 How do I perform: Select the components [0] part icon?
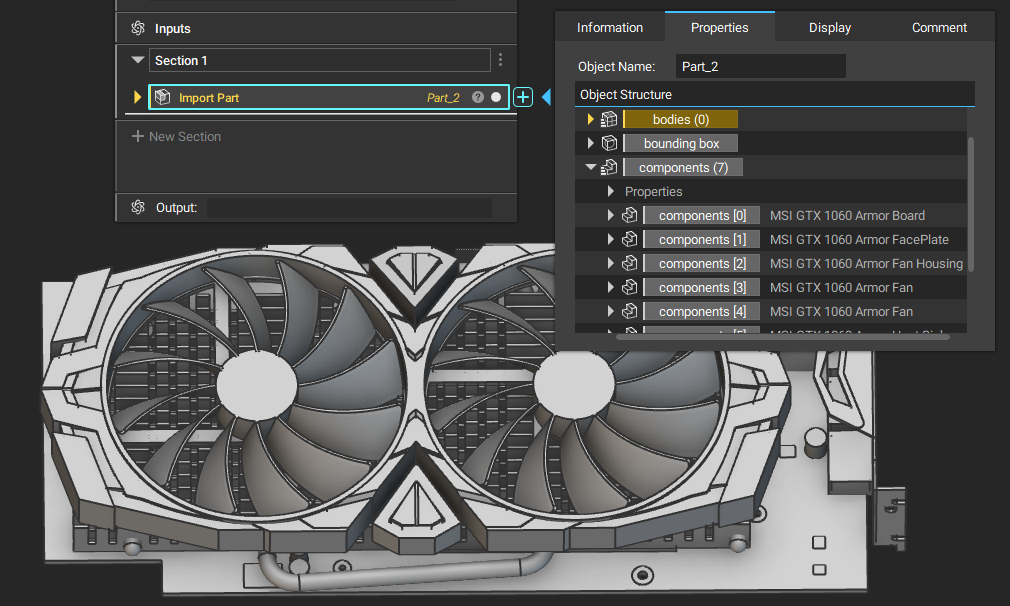(x=629, y=214)
